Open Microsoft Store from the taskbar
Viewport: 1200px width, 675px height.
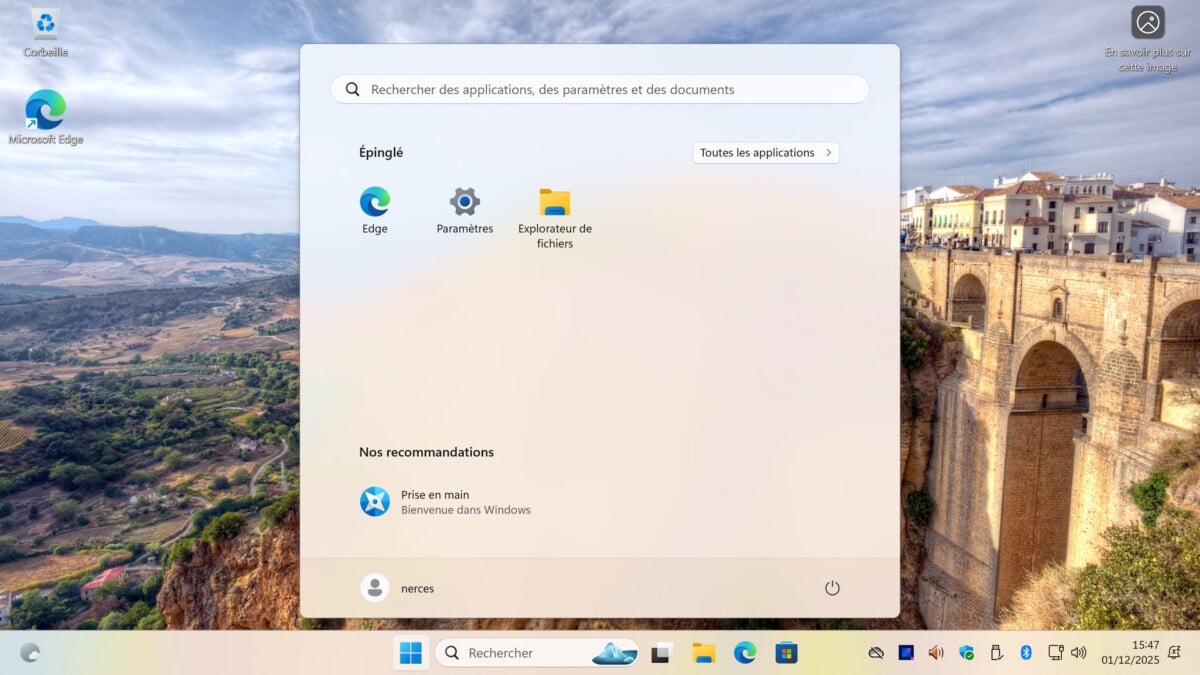pyautogui.click(x=787, y=653)
